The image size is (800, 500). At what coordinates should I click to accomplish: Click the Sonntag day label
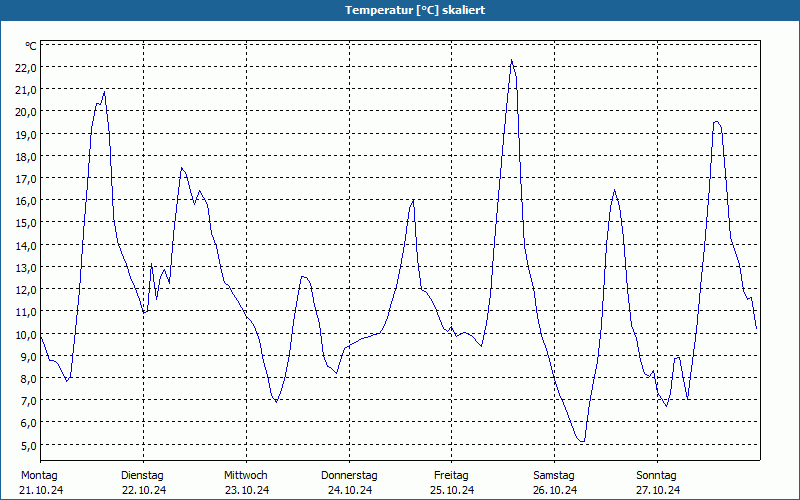pyautogui.click(x=656, y=476)
